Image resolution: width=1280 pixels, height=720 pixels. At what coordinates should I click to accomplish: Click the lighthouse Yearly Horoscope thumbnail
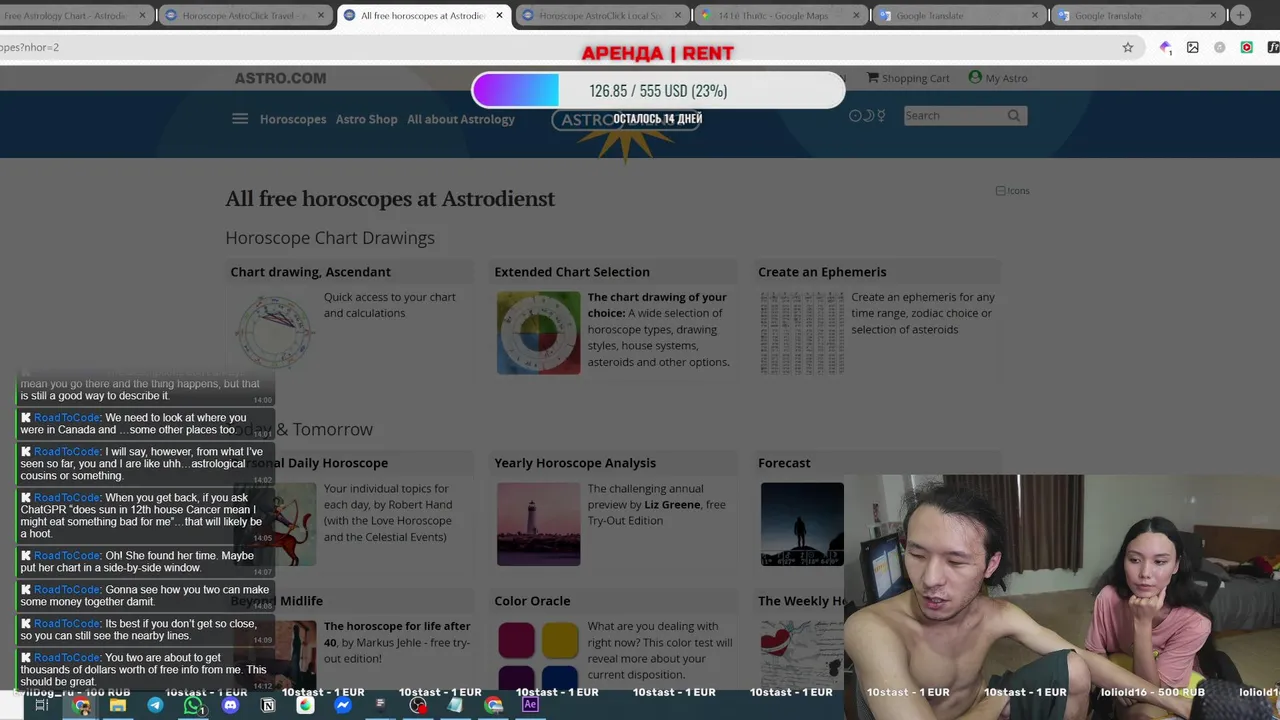click(538, 524)
